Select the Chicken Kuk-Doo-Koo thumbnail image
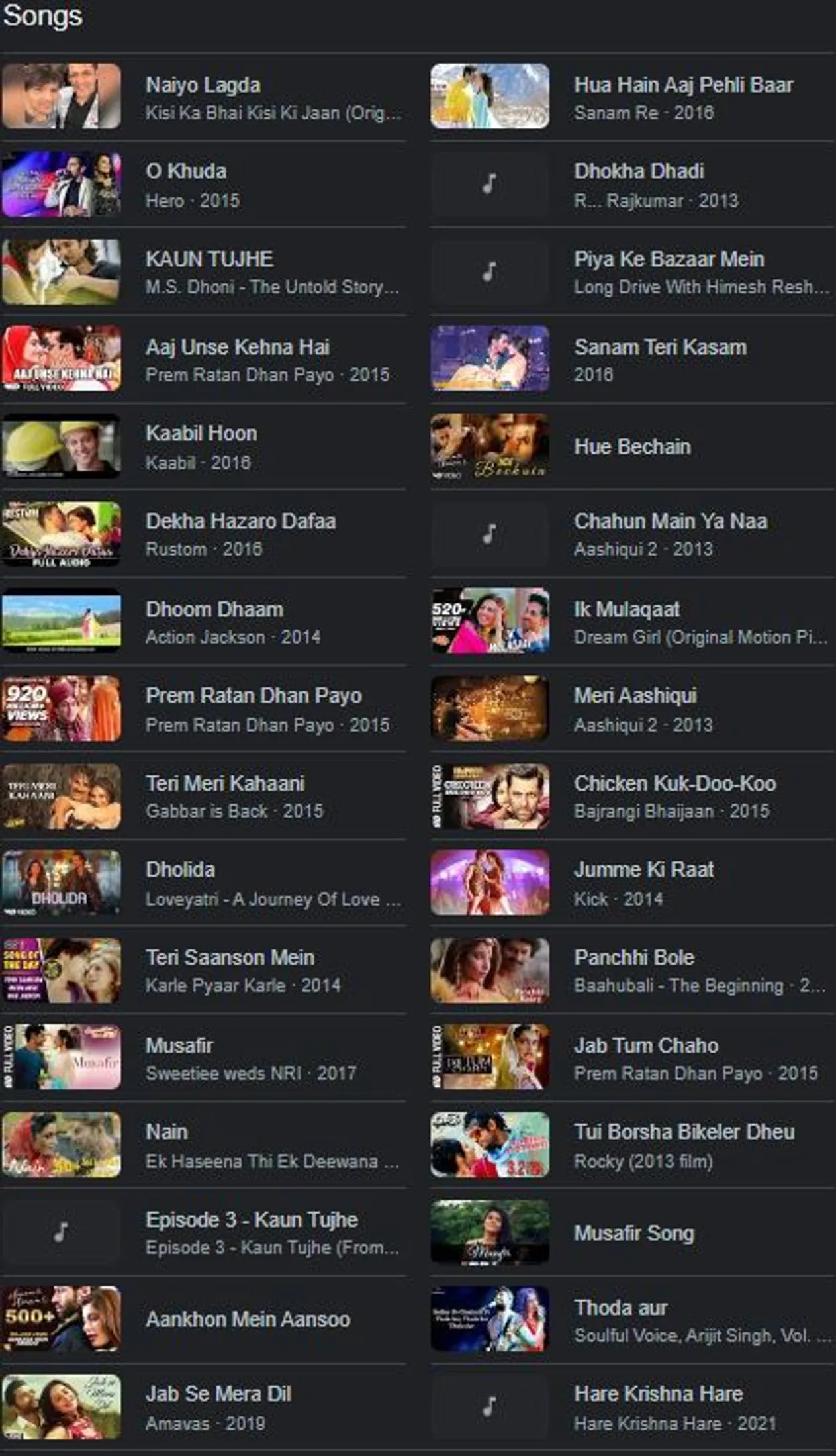Viewport: 836px width, 1456px height. 489,796
